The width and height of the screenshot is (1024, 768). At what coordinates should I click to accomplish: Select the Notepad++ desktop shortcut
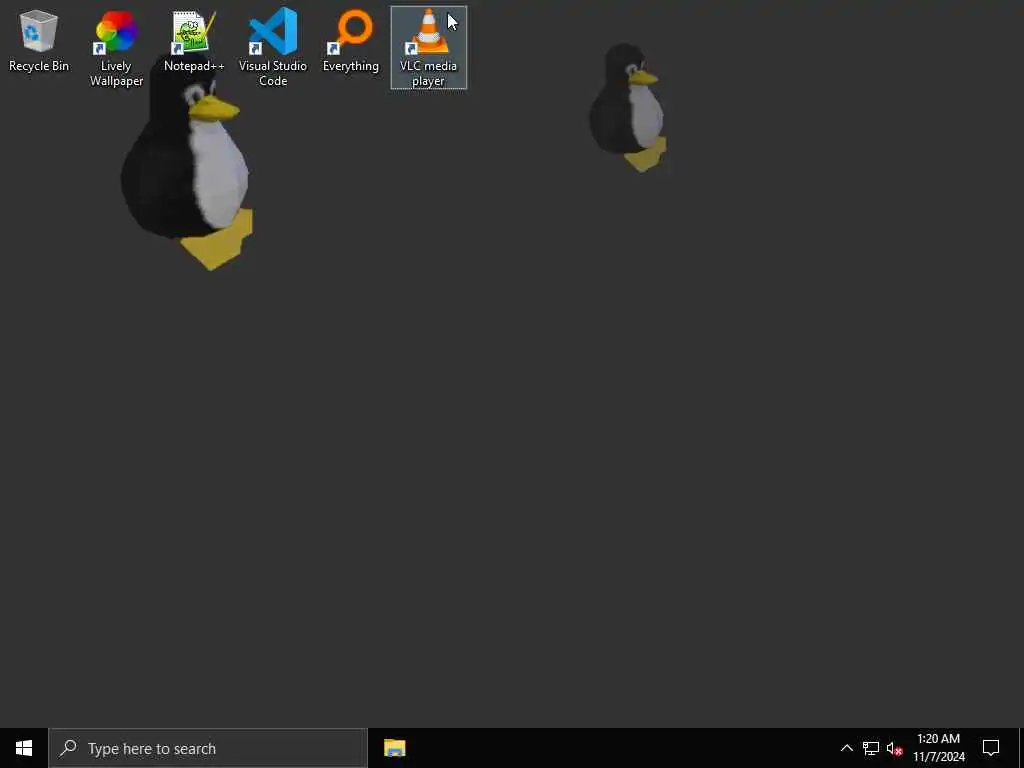(194, 40)
